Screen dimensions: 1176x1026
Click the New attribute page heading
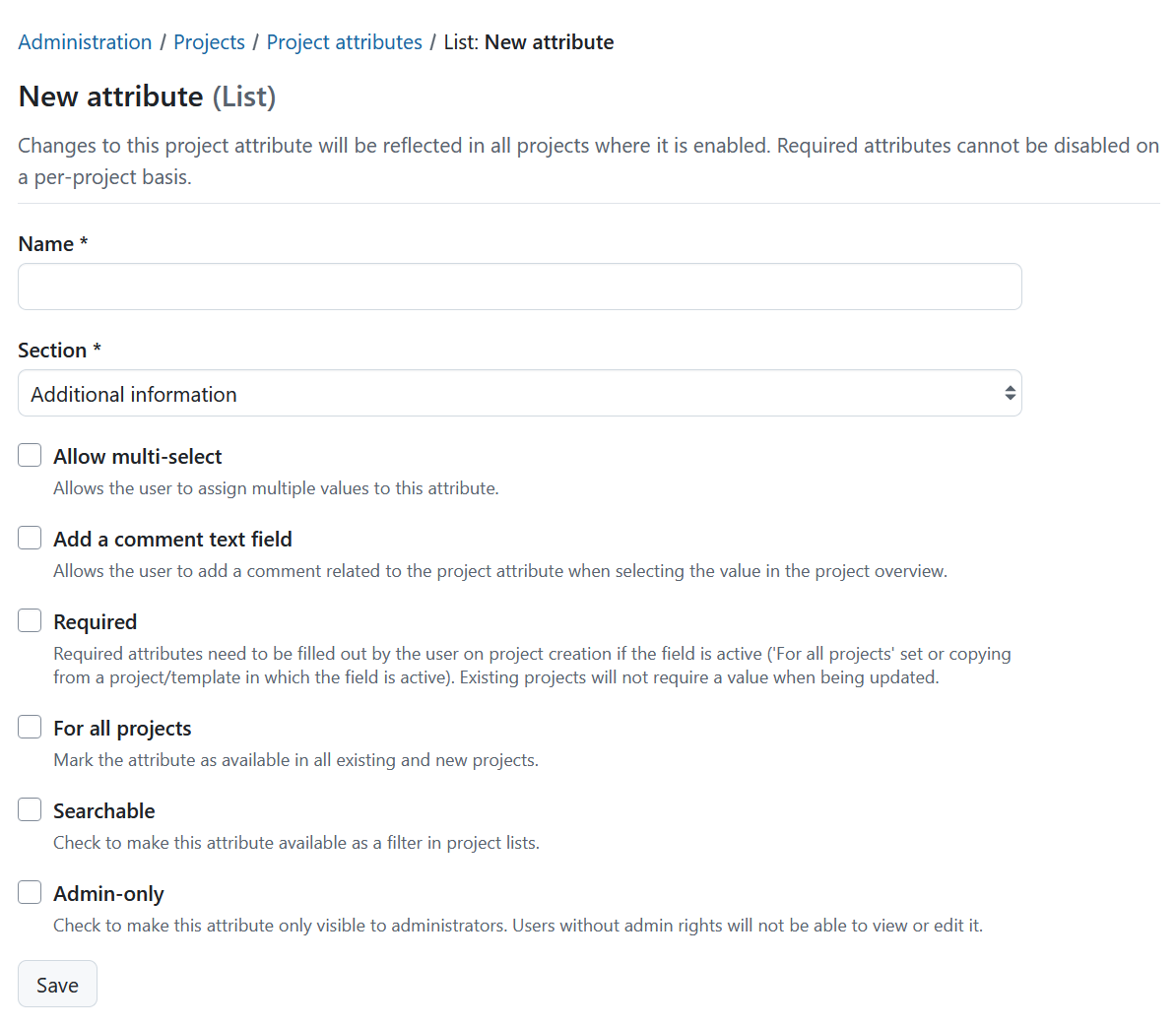pos(146,96)
